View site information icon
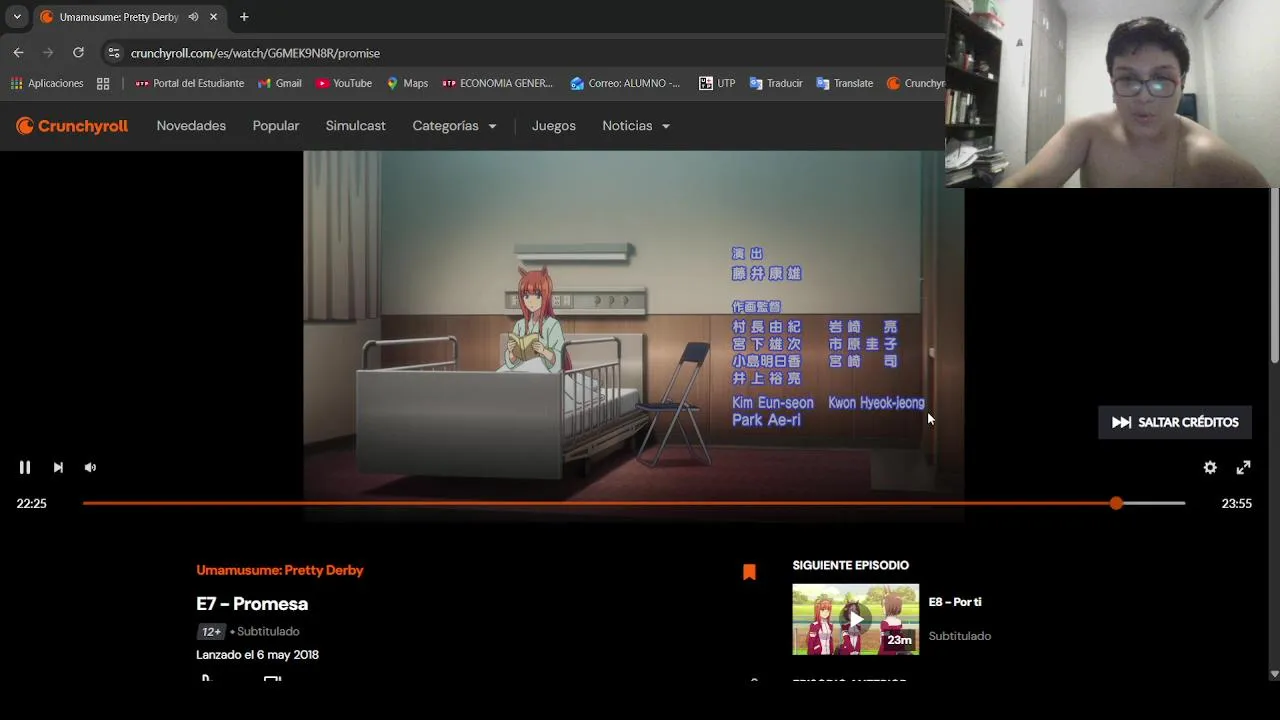The image size is (1280, 720). (114, 53)
